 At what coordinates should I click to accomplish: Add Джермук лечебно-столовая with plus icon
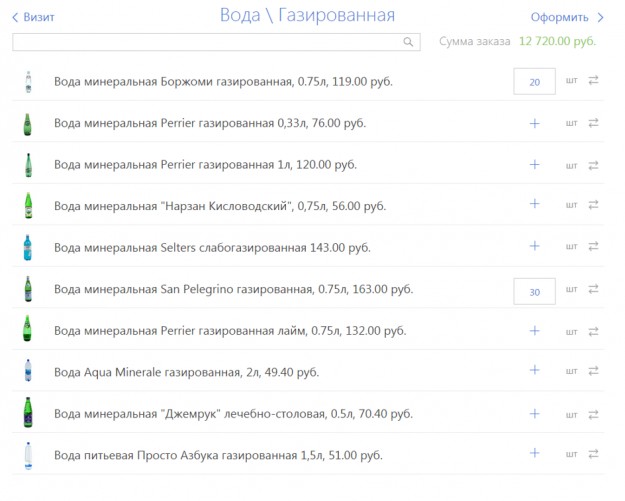coord(534,412)
